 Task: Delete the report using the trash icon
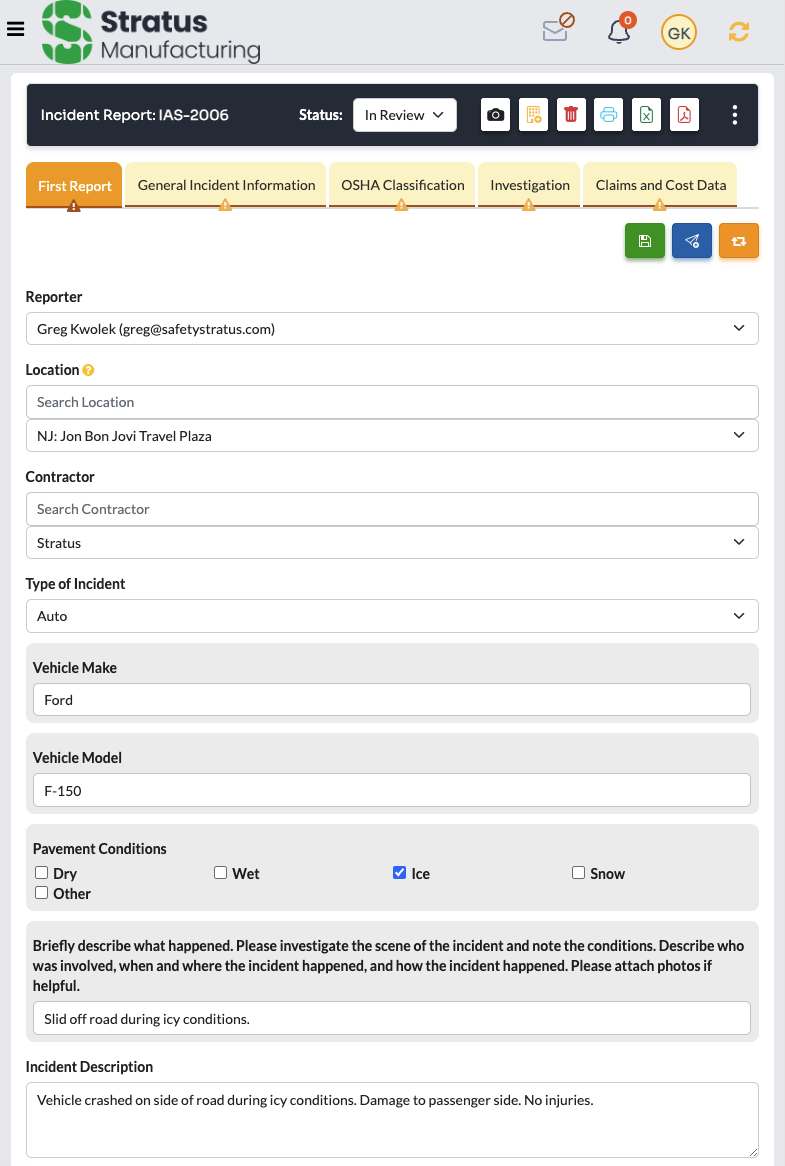[571, 115]
